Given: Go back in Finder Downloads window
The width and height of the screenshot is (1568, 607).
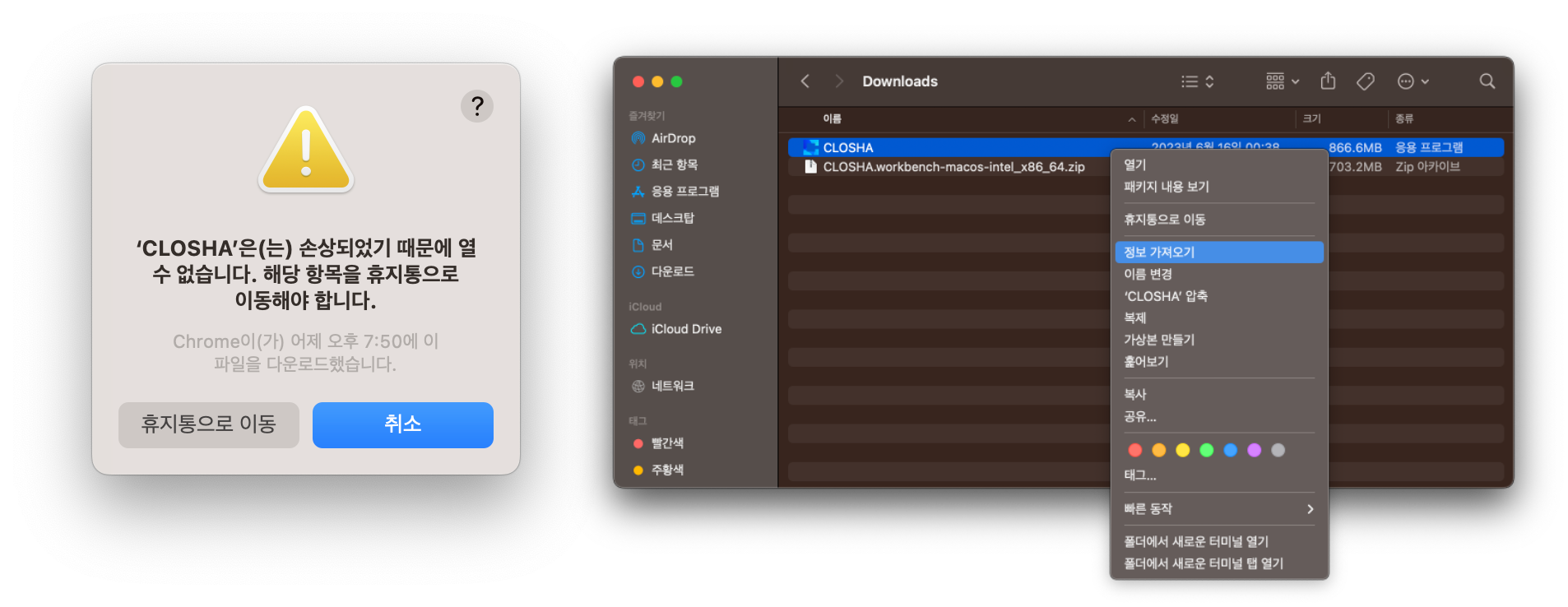Looking at the screenshot, I should [805, 81].
